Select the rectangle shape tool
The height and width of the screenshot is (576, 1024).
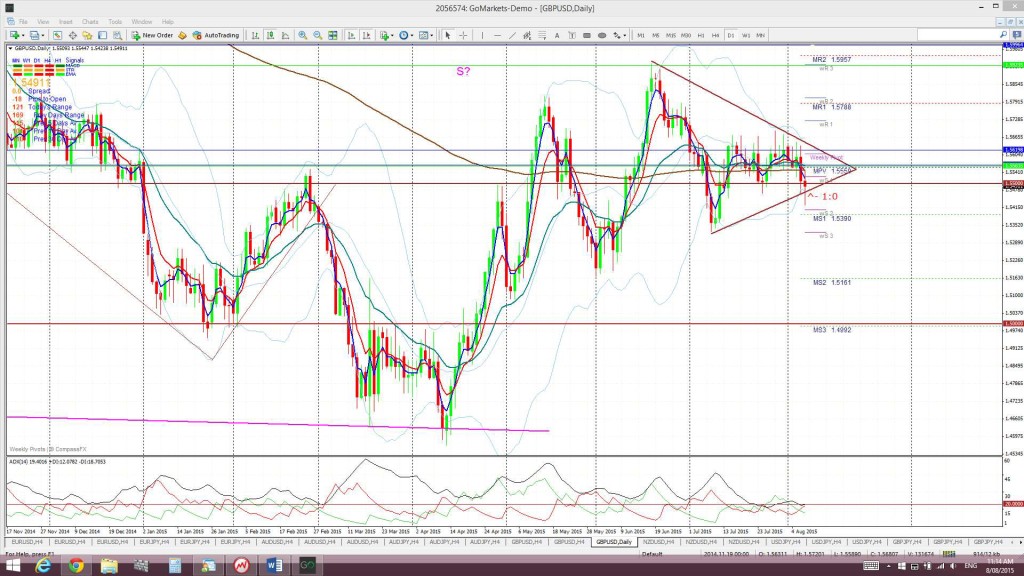coord(586,35)
